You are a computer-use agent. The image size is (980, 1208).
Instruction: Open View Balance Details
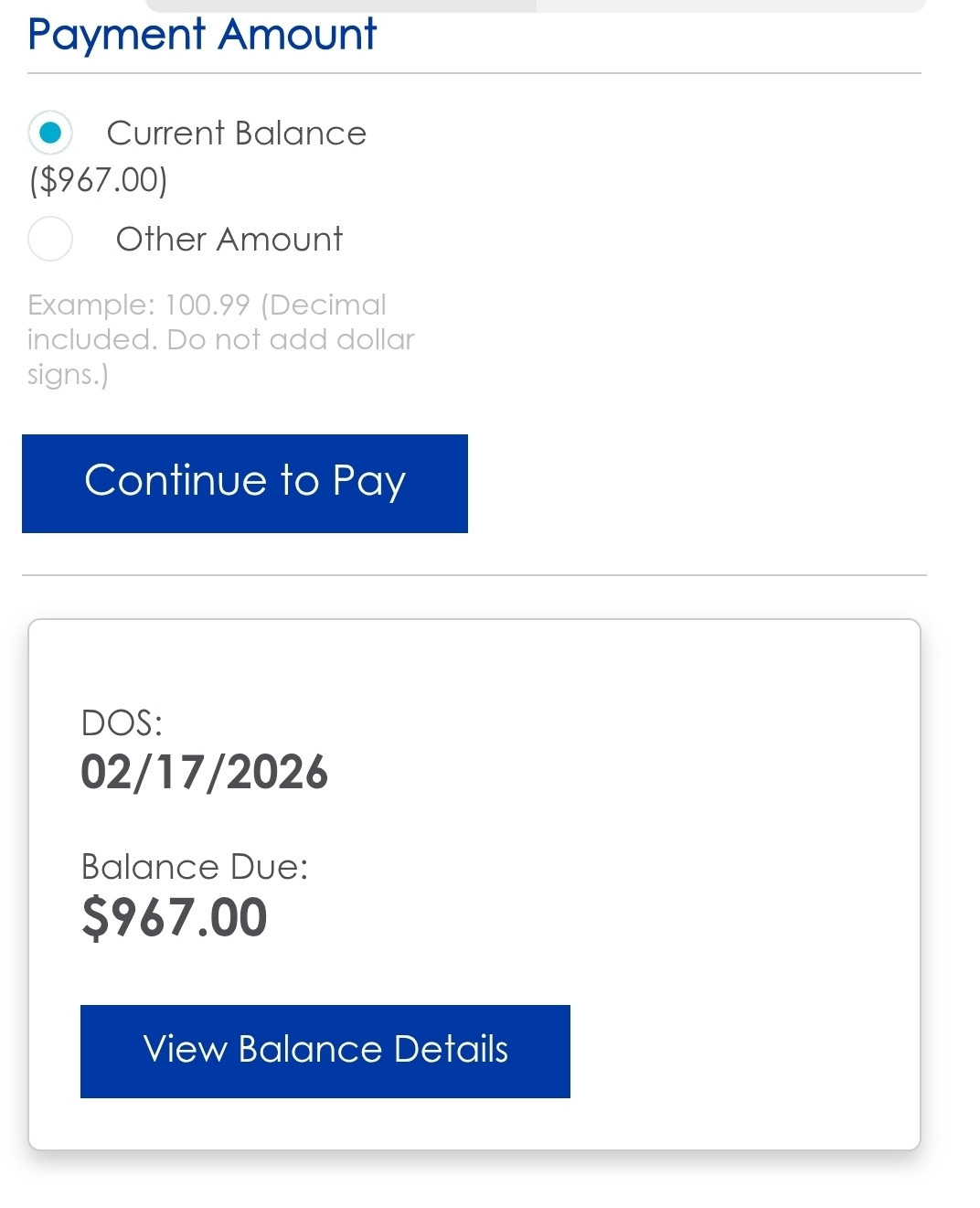[325, 1051]
